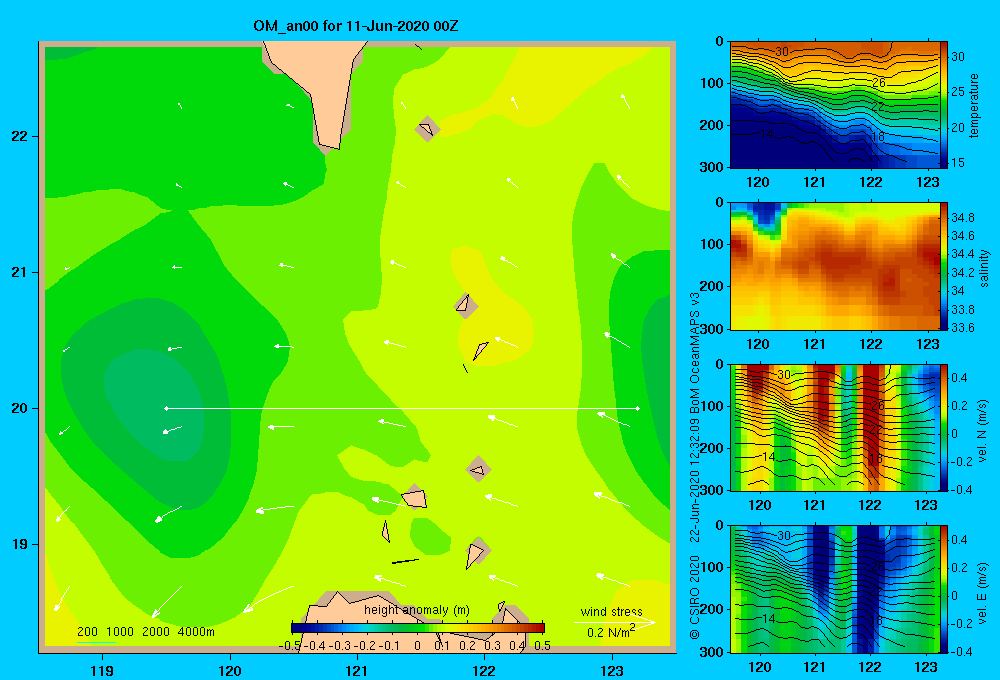Click the west endpoint of the transect line

[166, 408]
